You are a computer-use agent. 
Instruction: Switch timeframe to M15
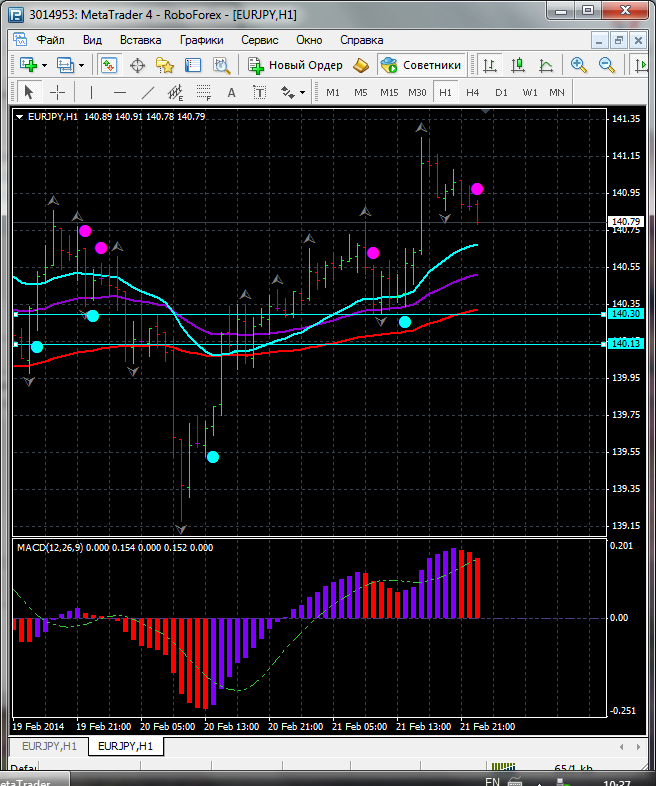click(389, 92)
